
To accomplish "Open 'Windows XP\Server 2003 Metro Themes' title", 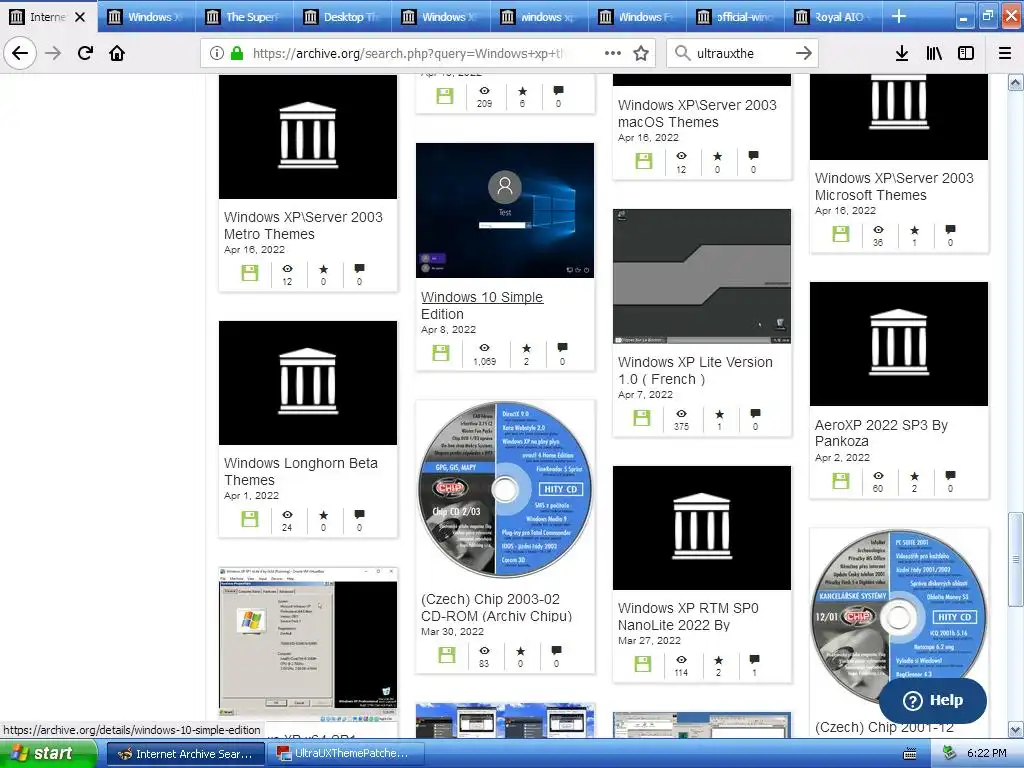I will (303, 225).
